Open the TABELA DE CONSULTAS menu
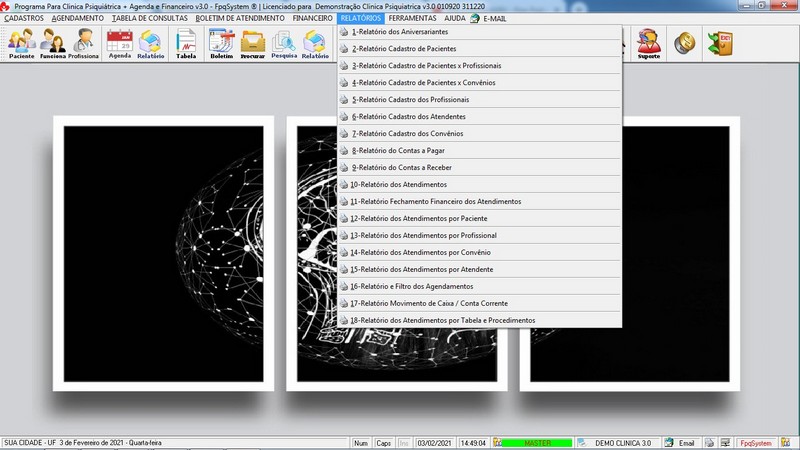Viewport: 800px width, 450px height. click(149, 18)
